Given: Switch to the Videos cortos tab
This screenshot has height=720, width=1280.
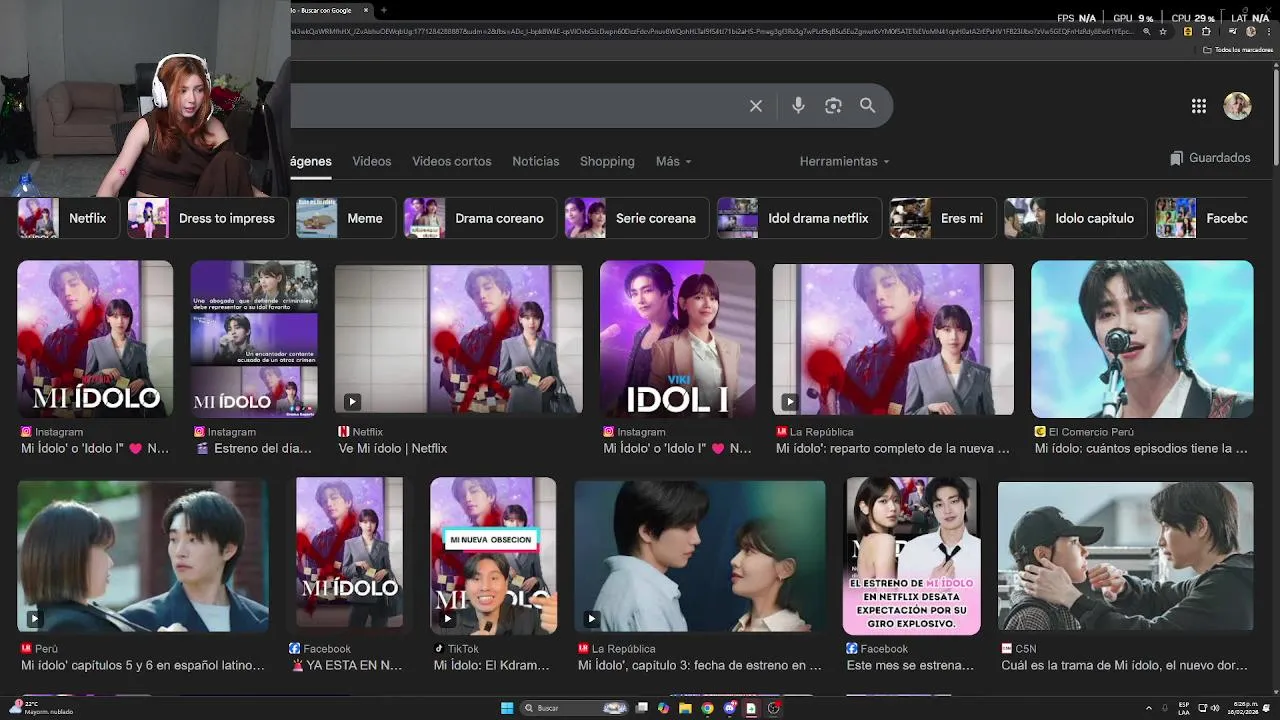Looking at the screenshot, I should 452,161.
